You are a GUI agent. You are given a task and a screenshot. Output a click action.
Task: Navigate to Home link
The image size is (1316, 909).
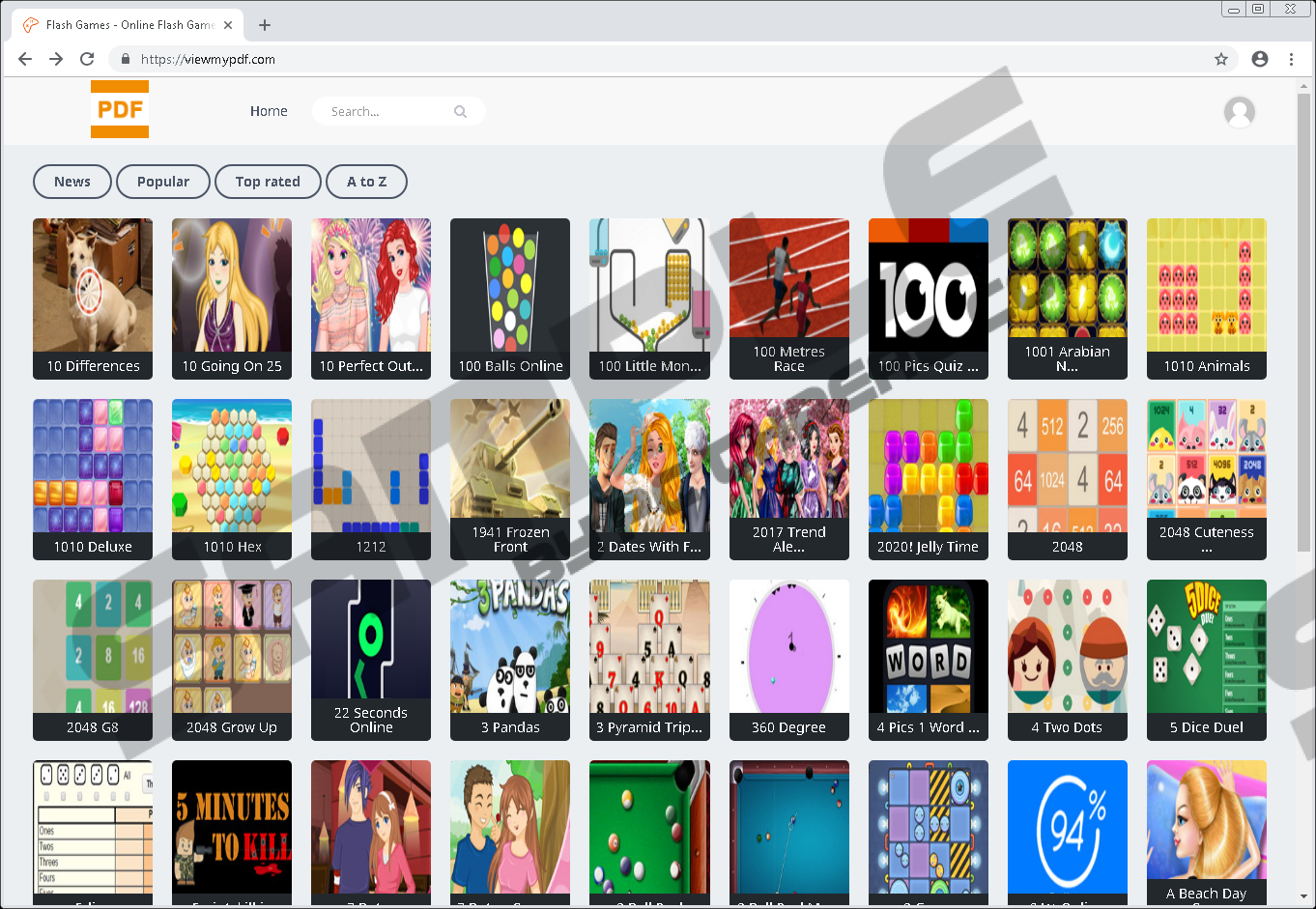click(x=269, y=111)
